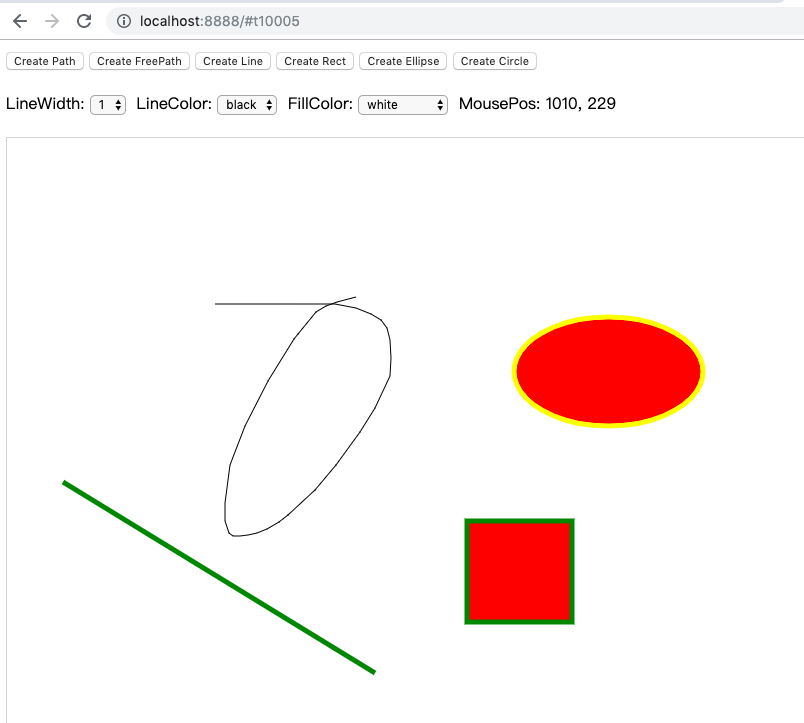The width and height of the screenshot is (804, 723).
Task: Choose the Create Line button
Action: (232, 61)
